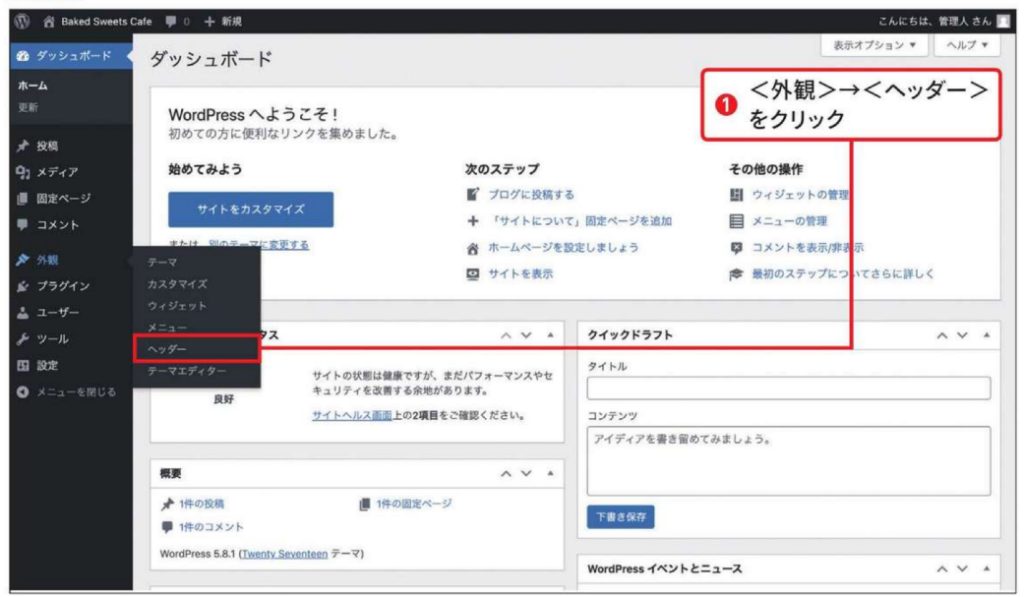Click the ユーザー person icon
1024x597 pixels.
23,313
